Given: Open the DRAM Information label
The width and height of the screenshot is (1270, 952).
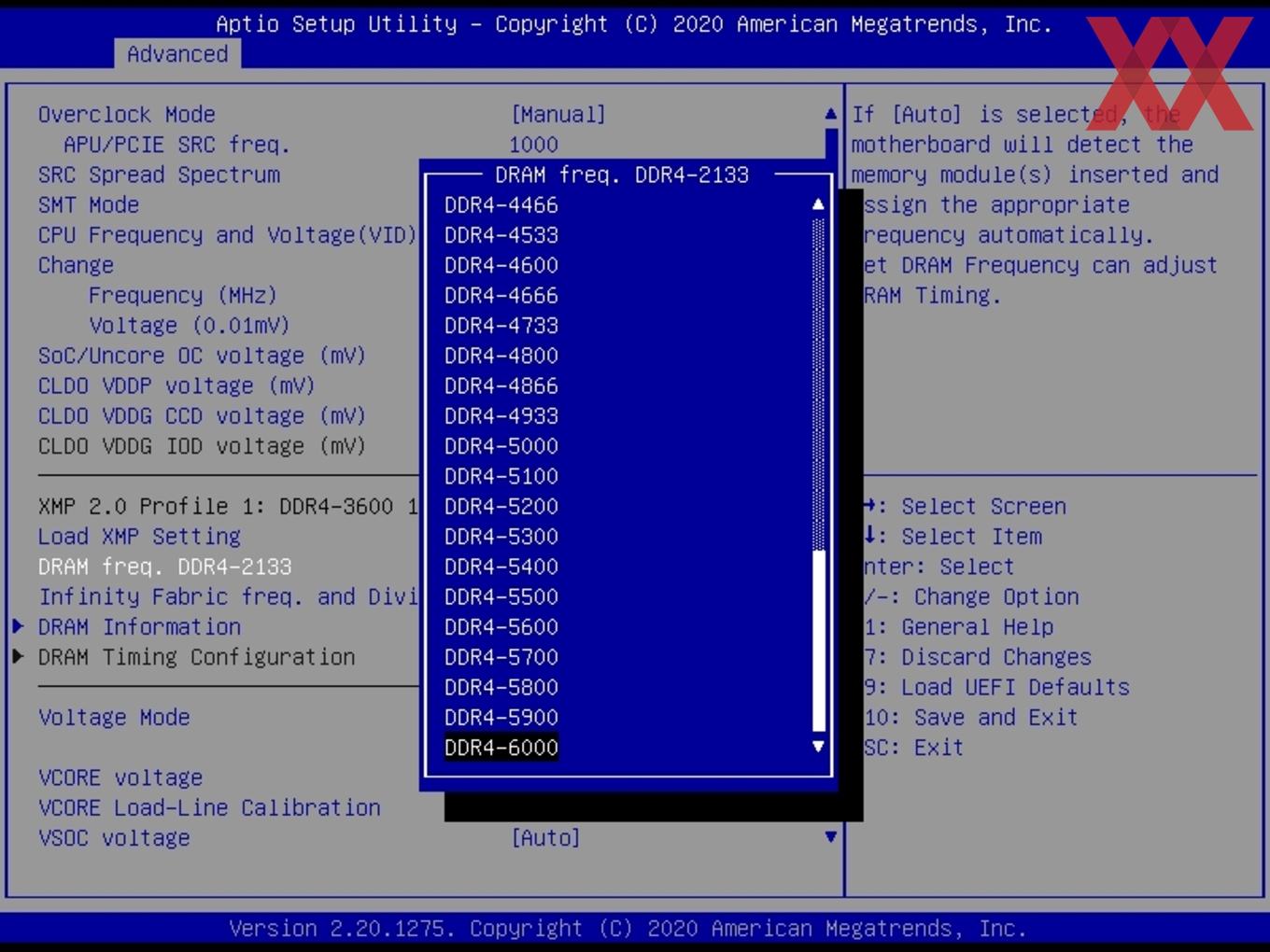Looking at the screenshot, I should coord(139,627).
